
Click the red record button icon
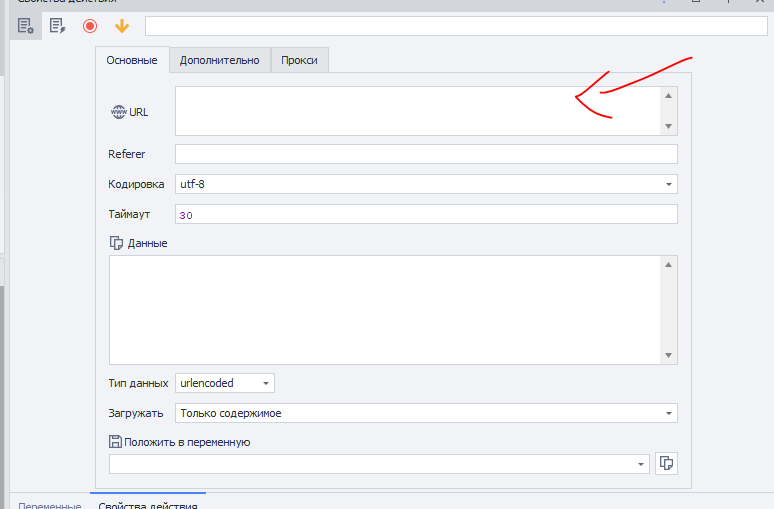tap(90, 26)
